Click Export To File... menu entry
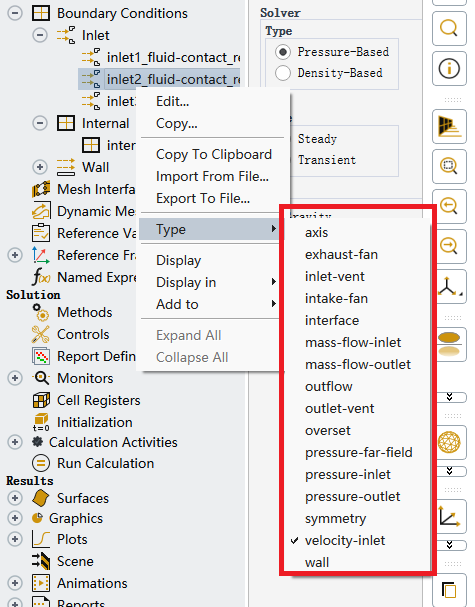This screenshot has width=475, height=607. point(203,199)
